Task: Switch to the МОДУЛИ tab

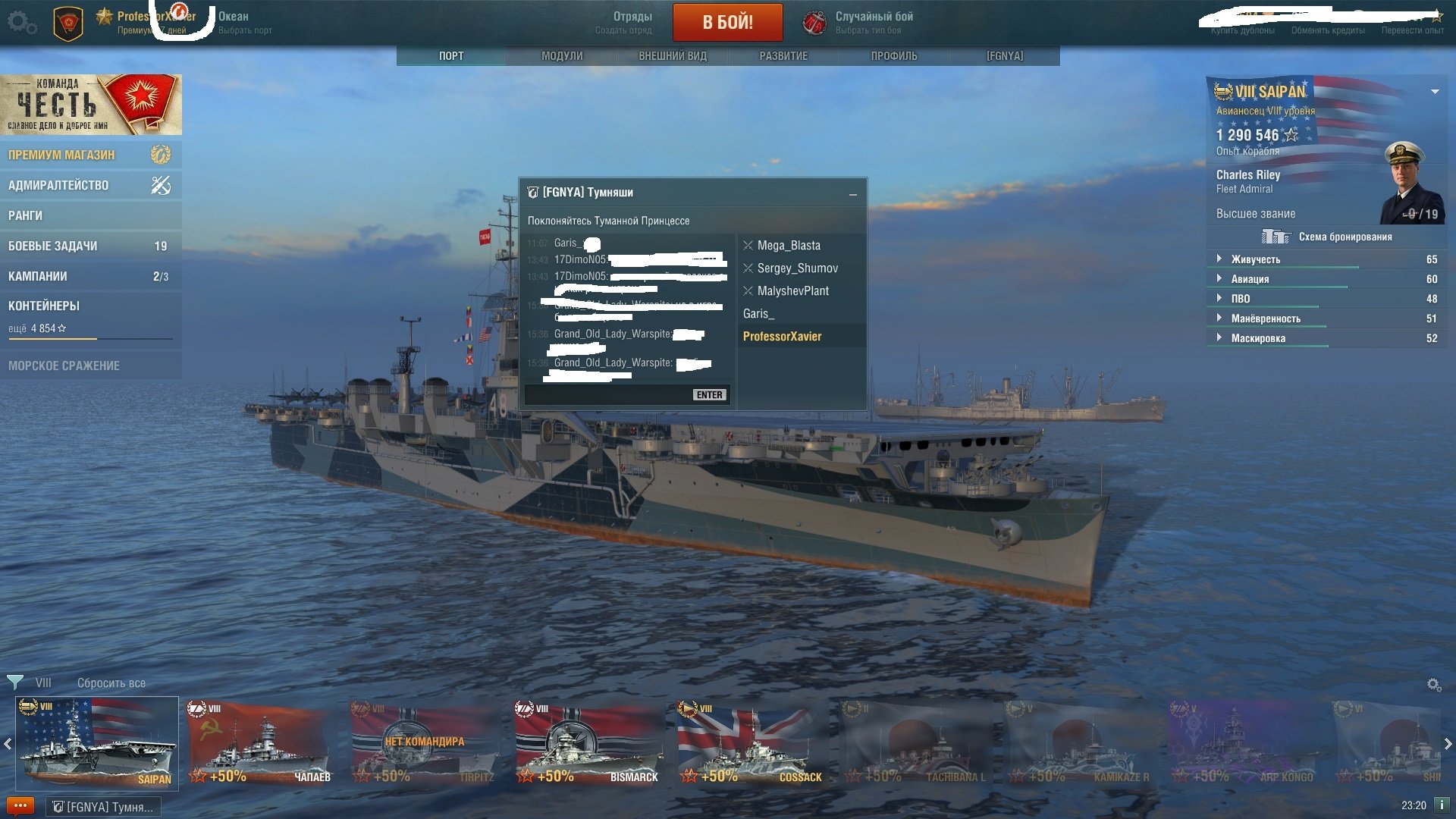Action: (562, 56)
